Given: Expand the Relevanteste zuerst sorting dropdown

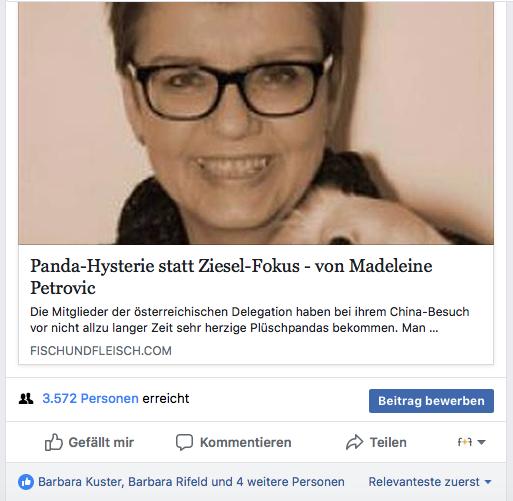Looking at the screenshot, I should click(430, 482).
